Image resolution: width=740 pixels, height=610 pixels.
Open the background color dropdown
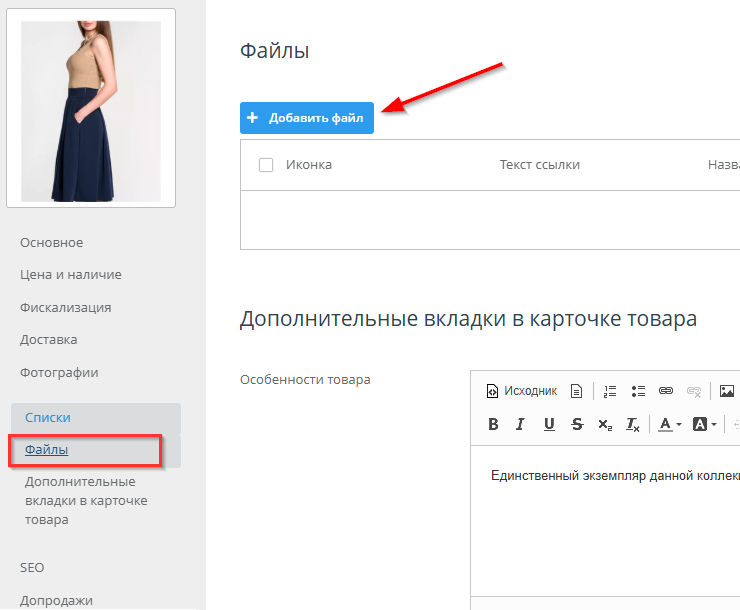pos(704,424)
